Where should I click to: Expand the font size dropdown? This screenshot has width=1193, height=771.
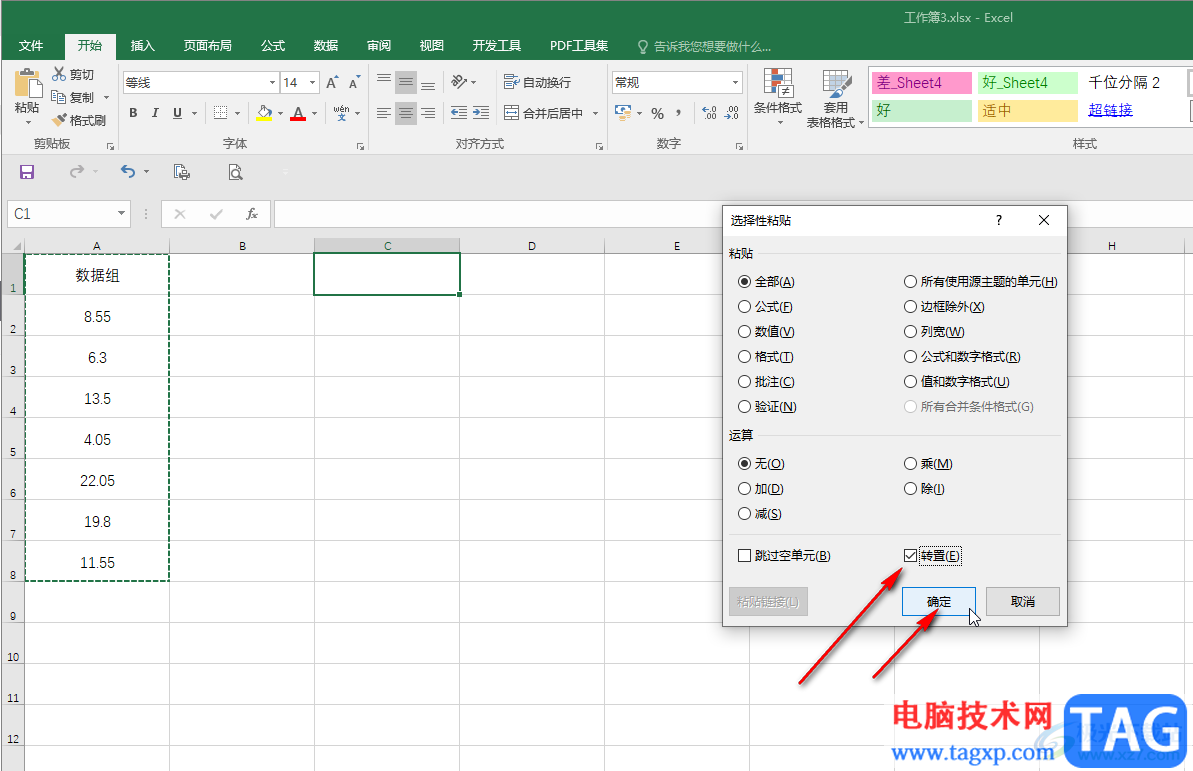[x=312, y=83]
